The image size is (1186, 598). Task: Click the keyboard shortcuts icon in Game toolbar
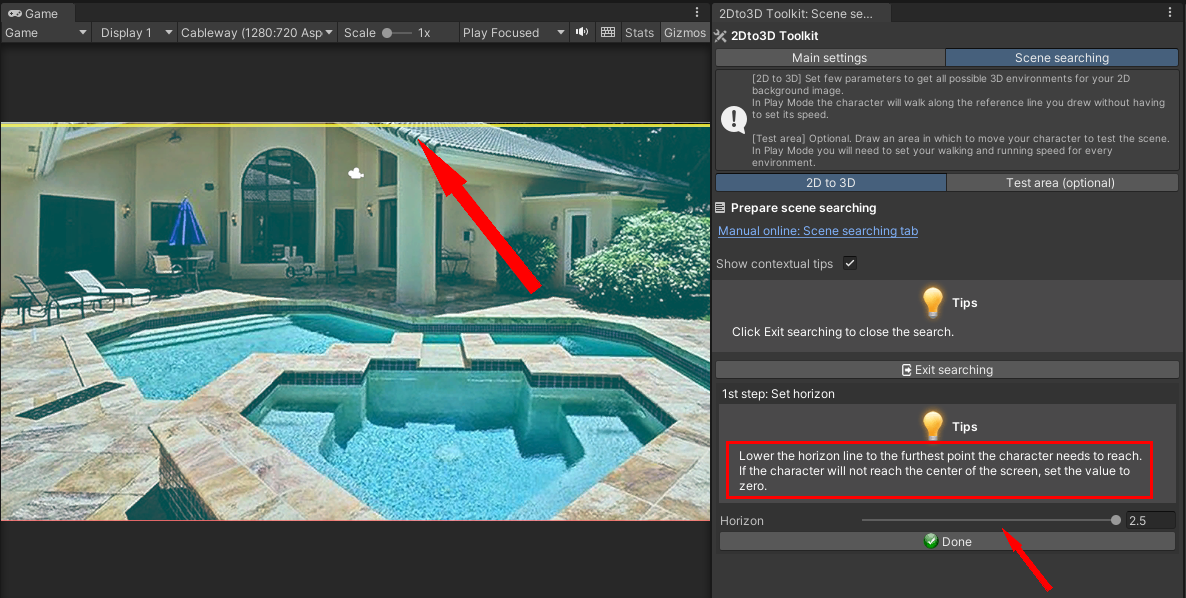(608, 33)
